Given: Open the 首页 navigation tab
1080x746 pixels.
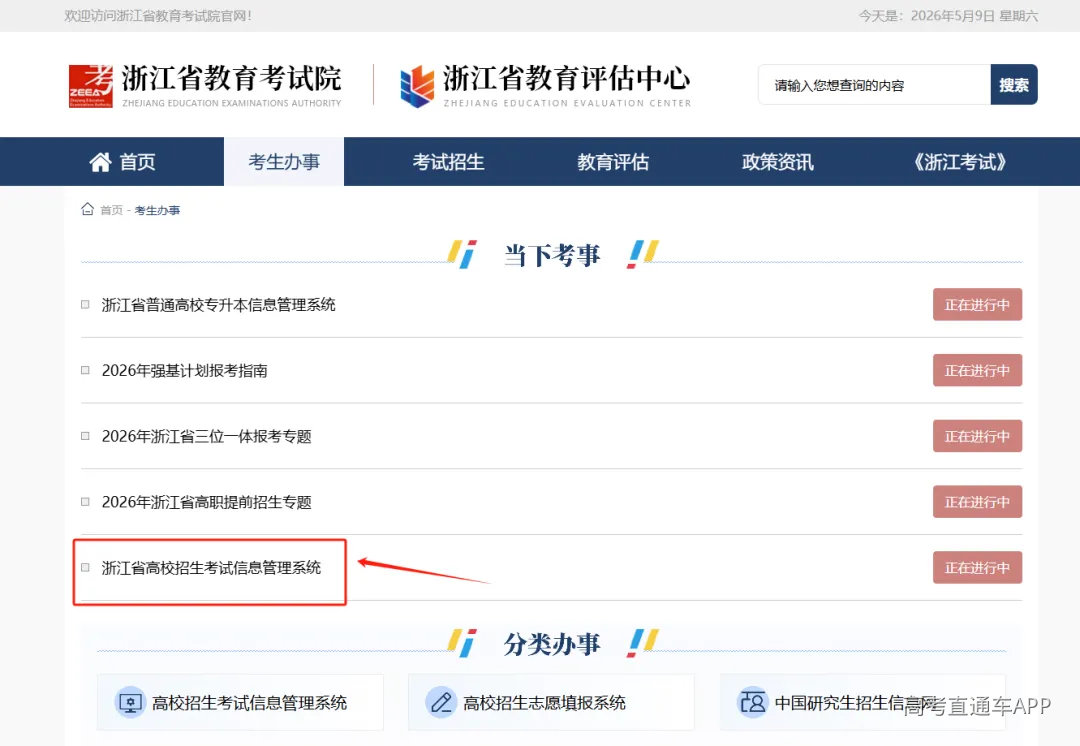Looking at the screenshot, I should tap(123, 162).
